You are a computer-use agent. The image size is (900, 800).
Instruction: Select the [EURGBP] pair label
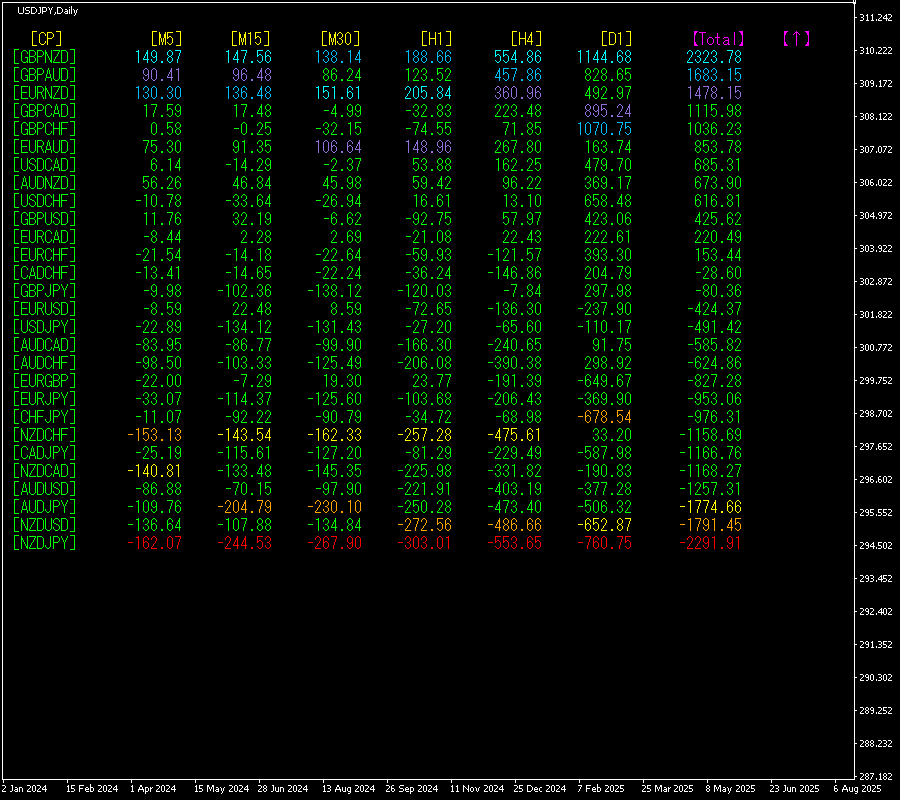click(x=45, y=381)
